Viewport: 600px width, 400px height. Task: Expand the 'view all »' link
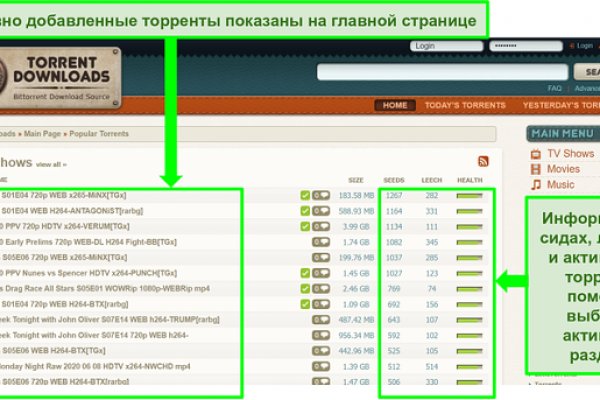pyautogui.click(x=52, y=164)
